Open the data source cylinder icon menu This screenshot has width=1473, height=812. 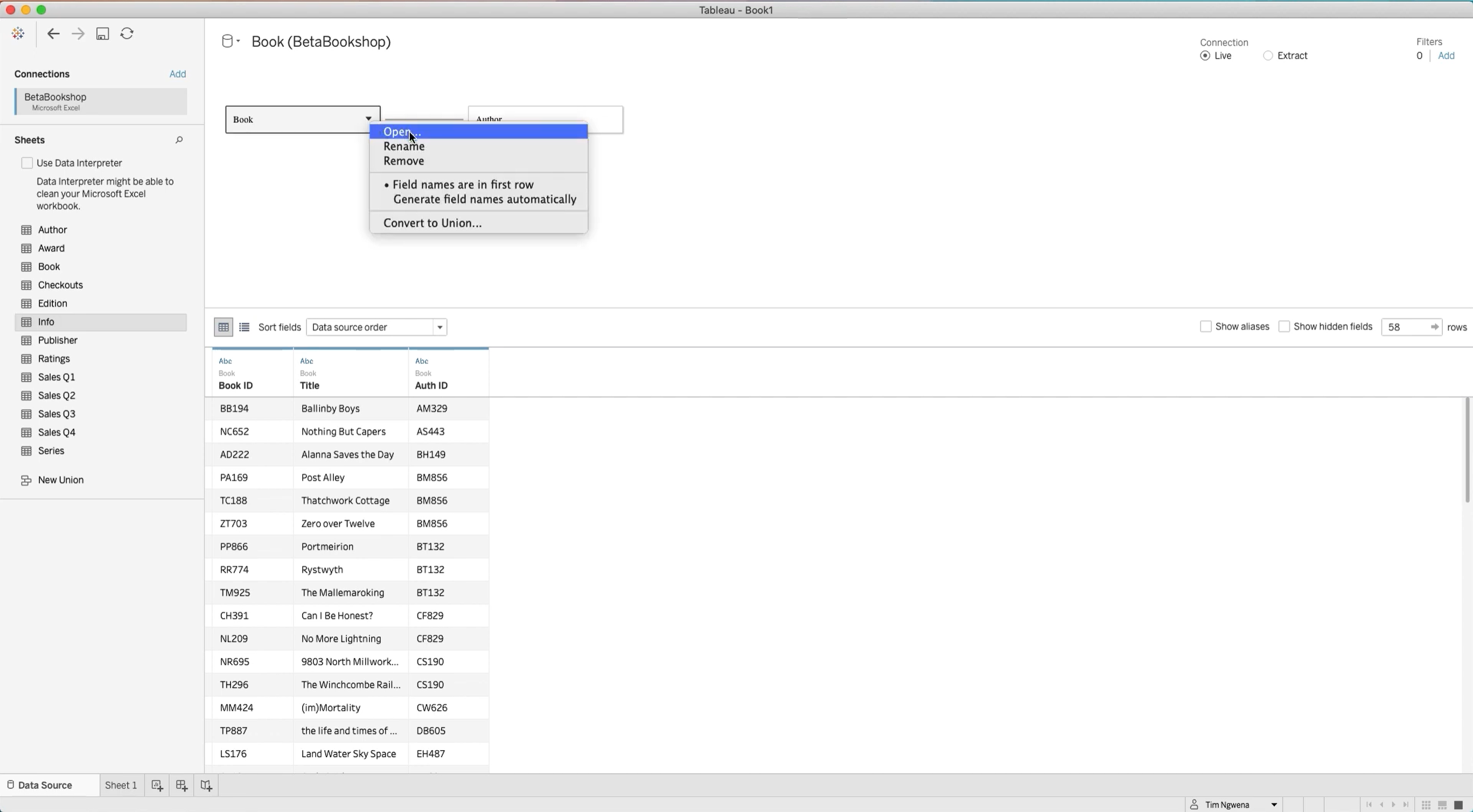(x=230, y=41)
